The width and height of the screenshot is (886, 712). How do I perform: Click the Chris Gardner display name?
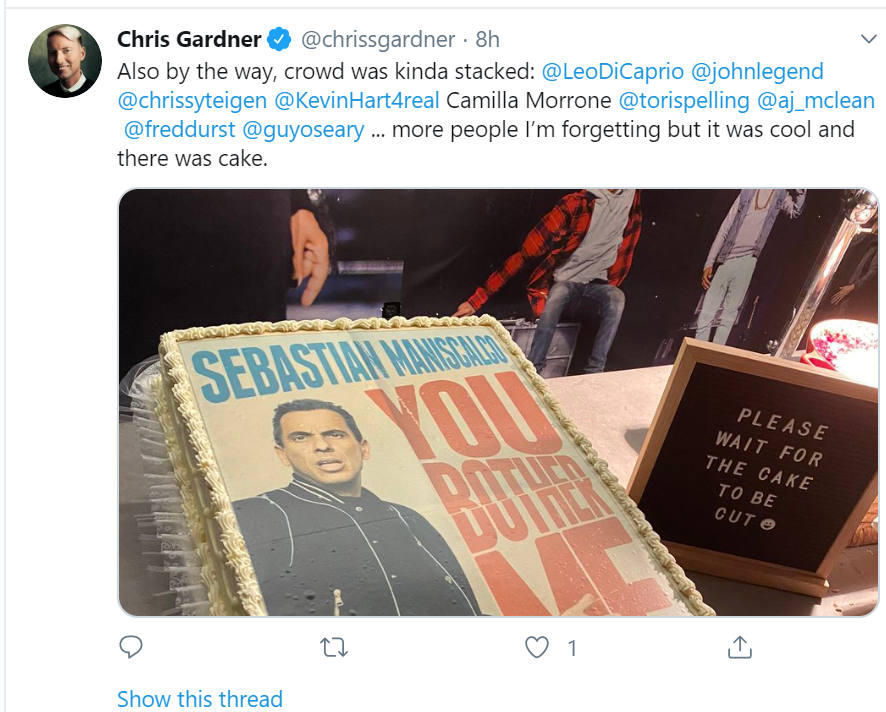coord(189,40)
